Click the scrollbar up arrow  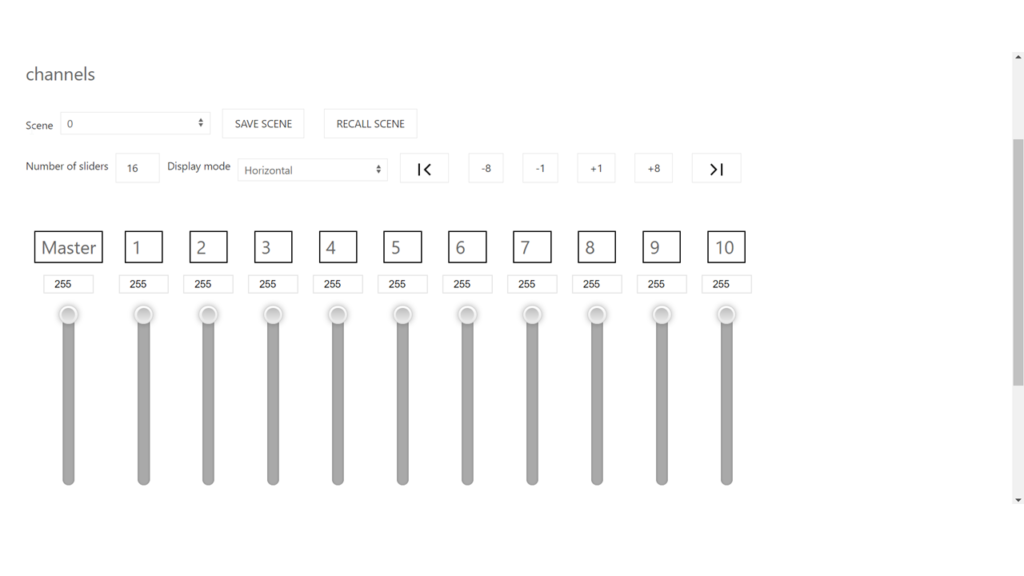tap(1018, 57)
